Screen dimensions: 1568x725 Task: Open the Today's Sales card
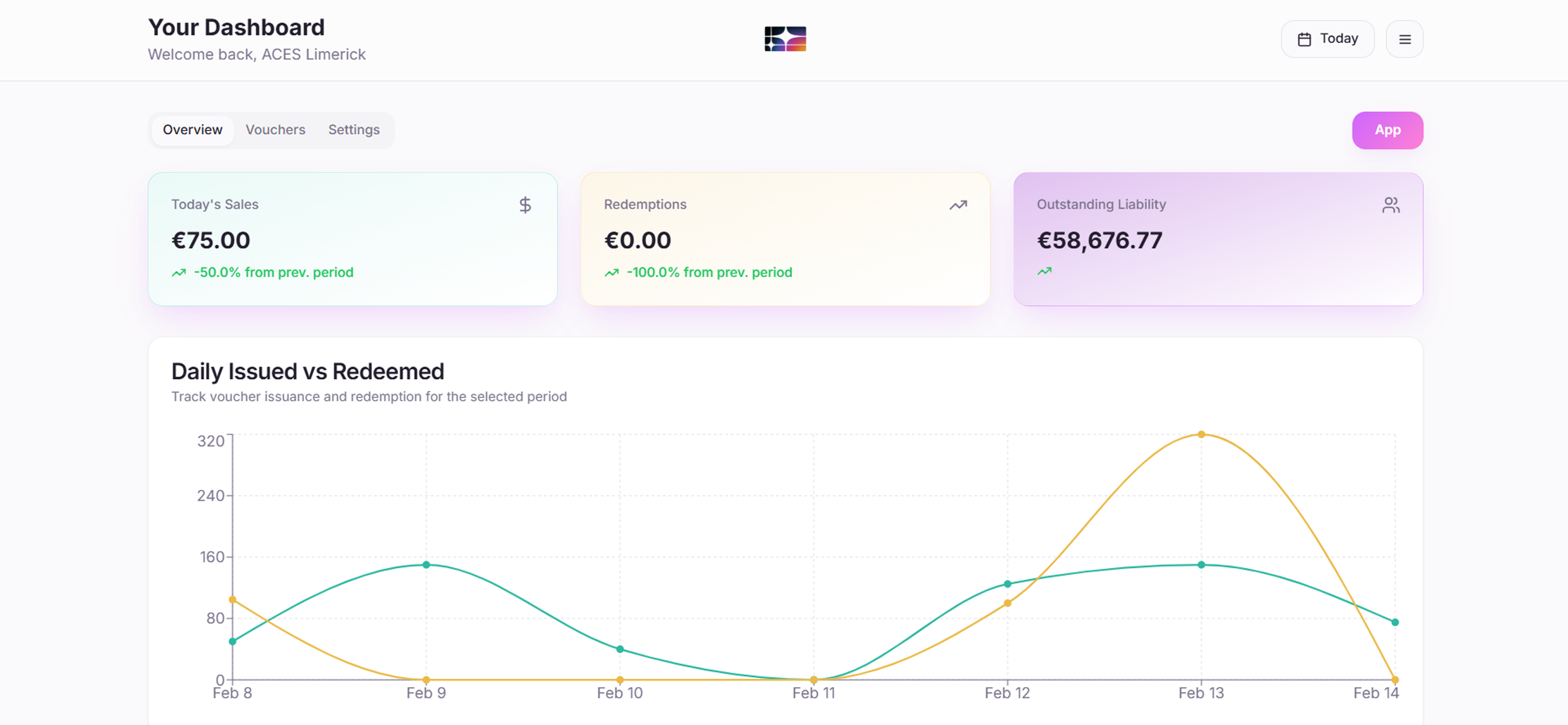pyautogui.click(x=352, y=239)
